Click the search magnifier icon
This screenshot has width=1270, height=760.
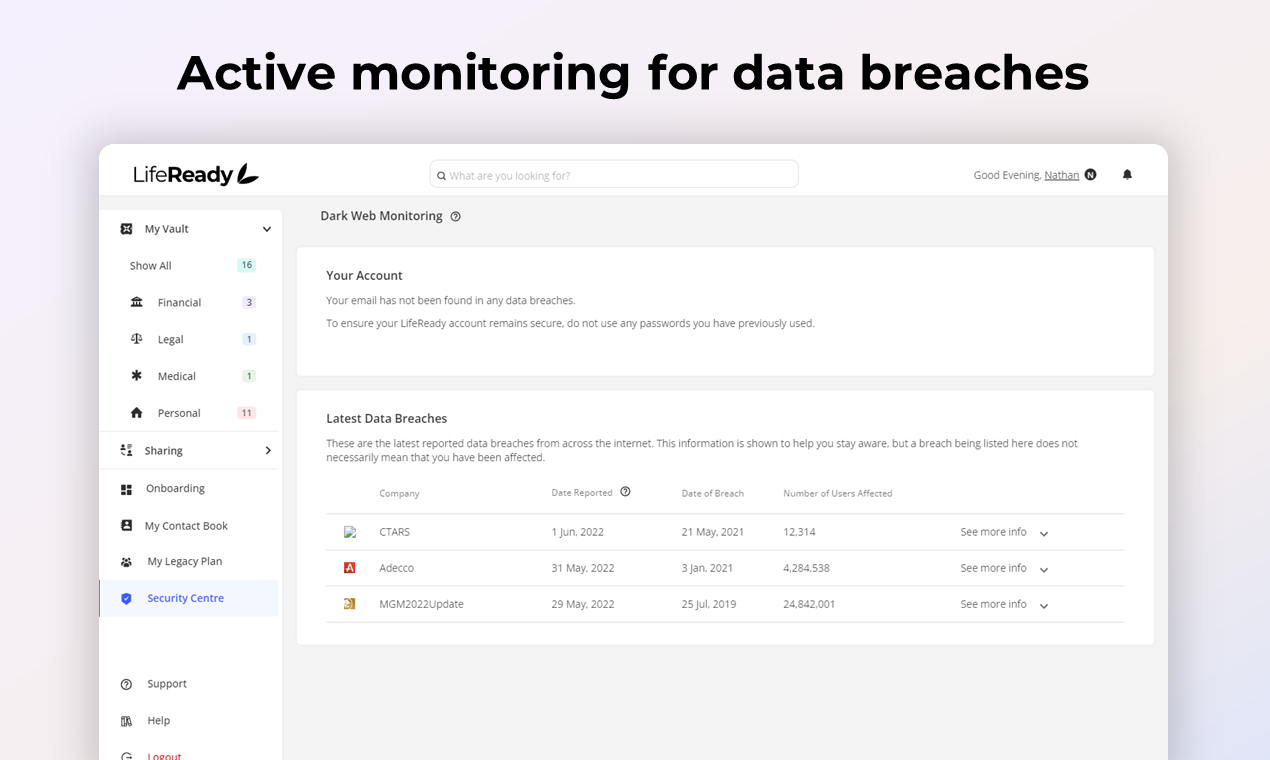click(441, 176)
